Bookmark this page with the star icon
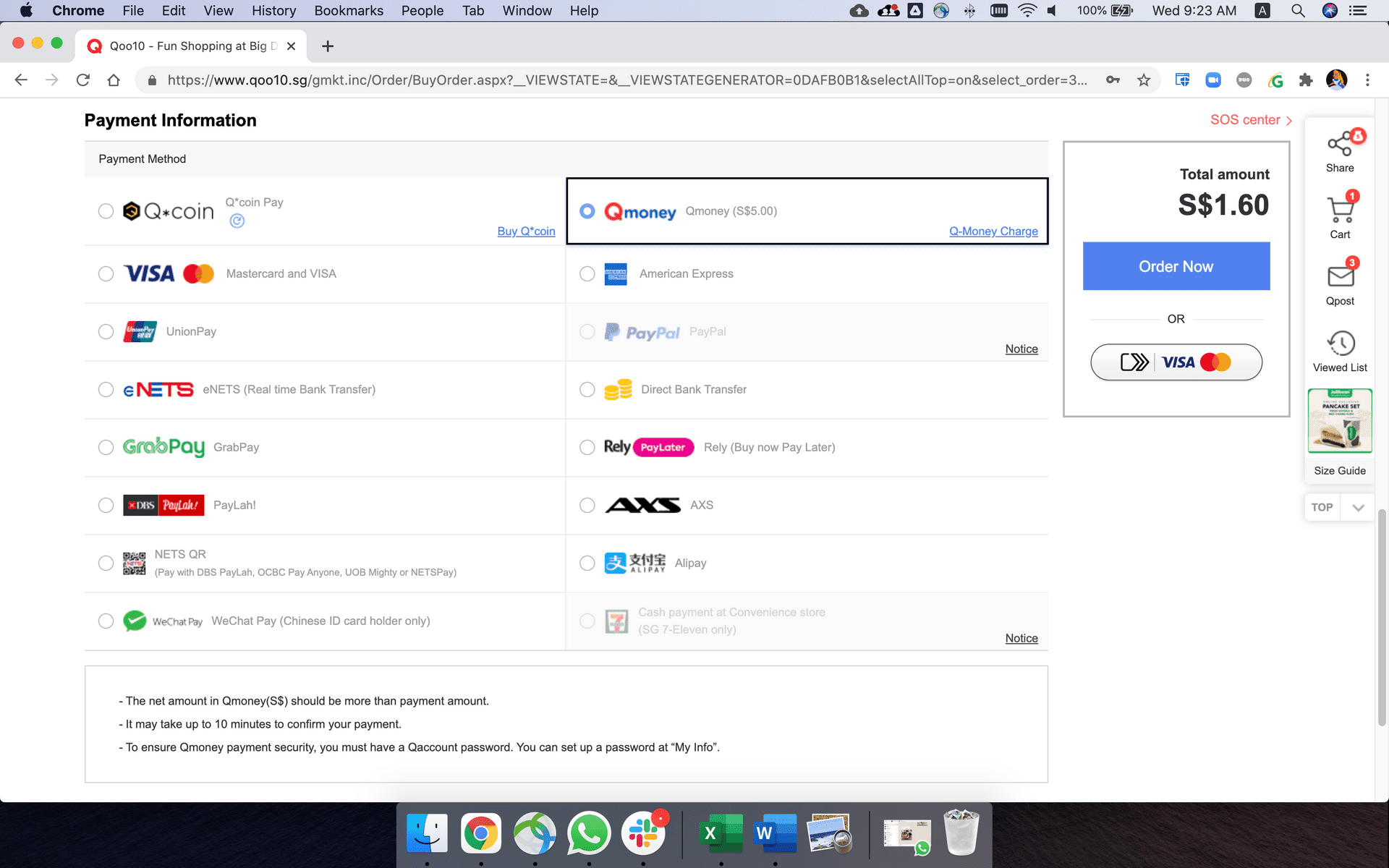 coord(1144,80)
